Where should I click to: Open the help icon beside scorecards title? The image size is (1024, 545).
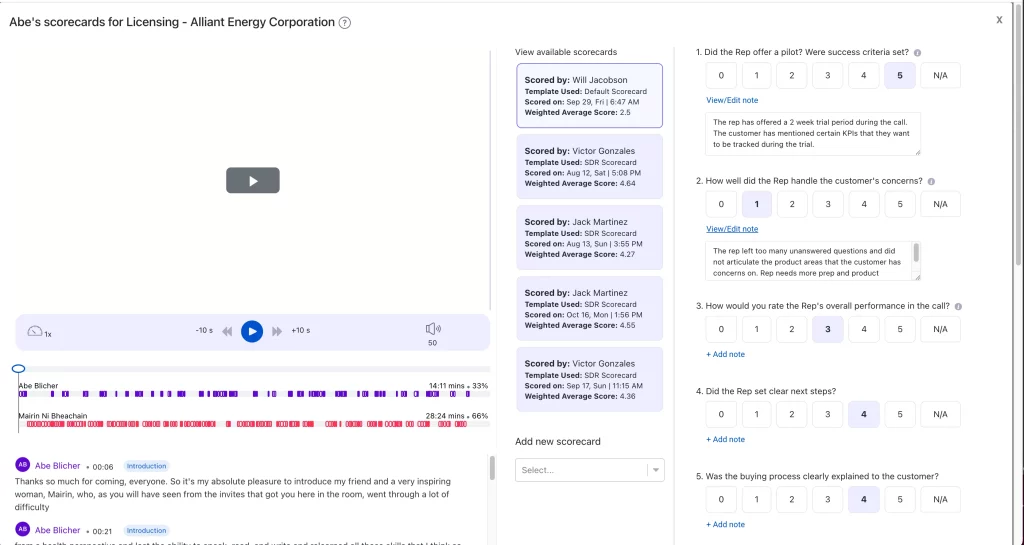345,23
